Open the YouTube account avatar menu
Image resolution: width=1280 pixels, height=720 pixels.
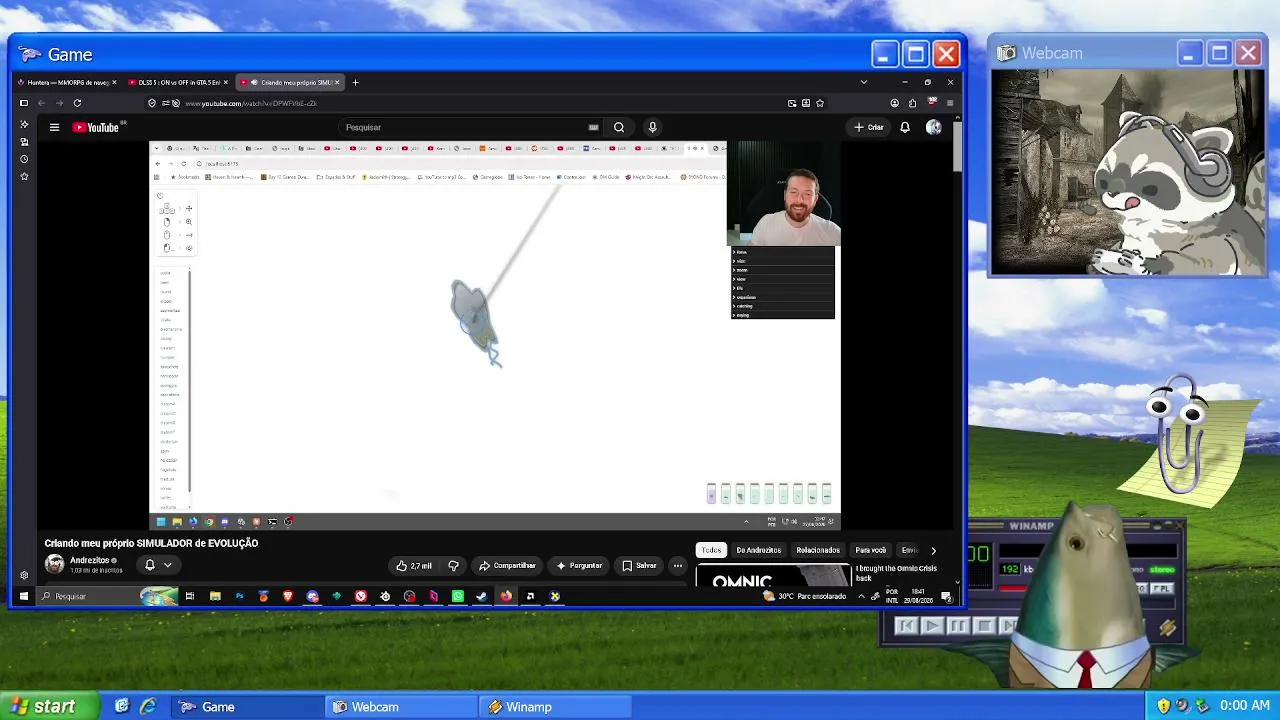click(934, 127)
